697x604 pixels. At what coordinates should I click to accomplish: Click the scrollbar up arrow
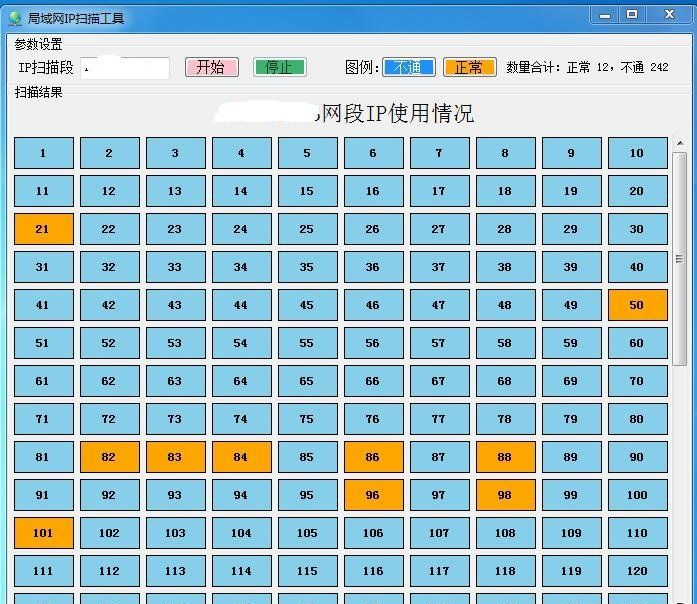(x=680, y=145)
